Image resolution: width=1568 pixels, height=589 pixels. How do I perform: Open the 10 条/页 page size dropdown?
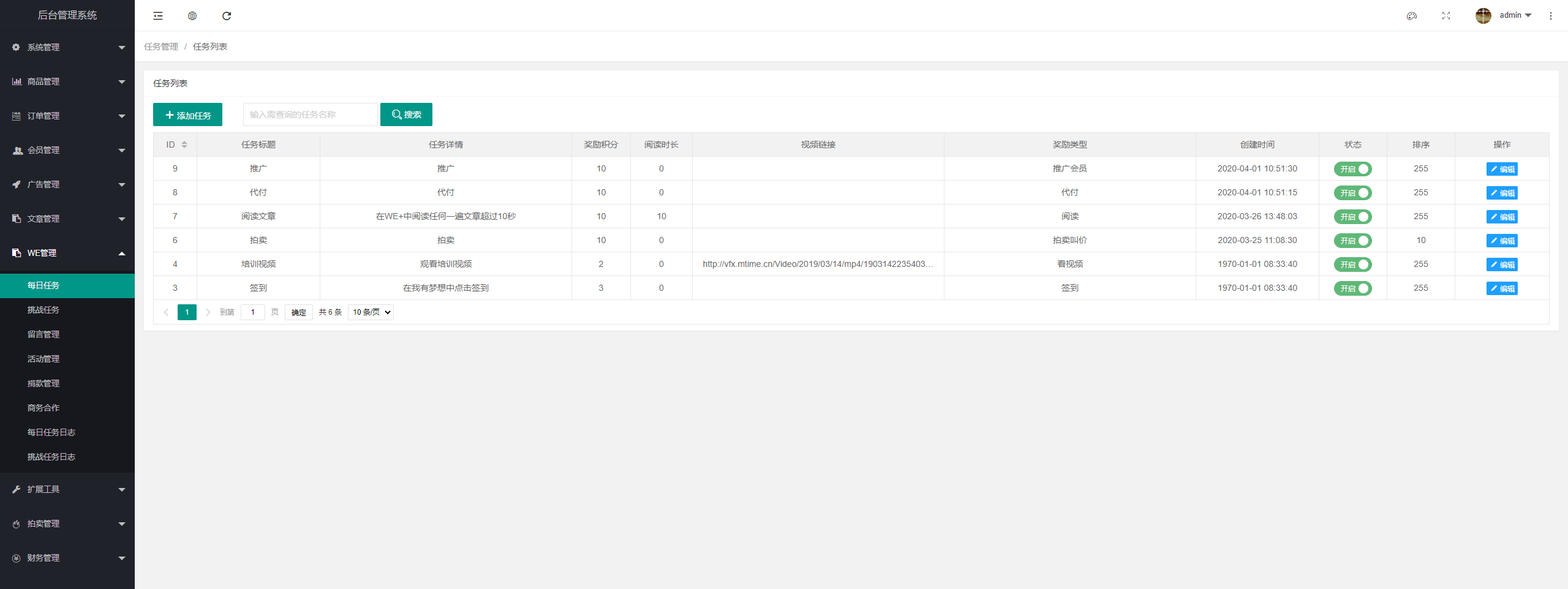371,312
